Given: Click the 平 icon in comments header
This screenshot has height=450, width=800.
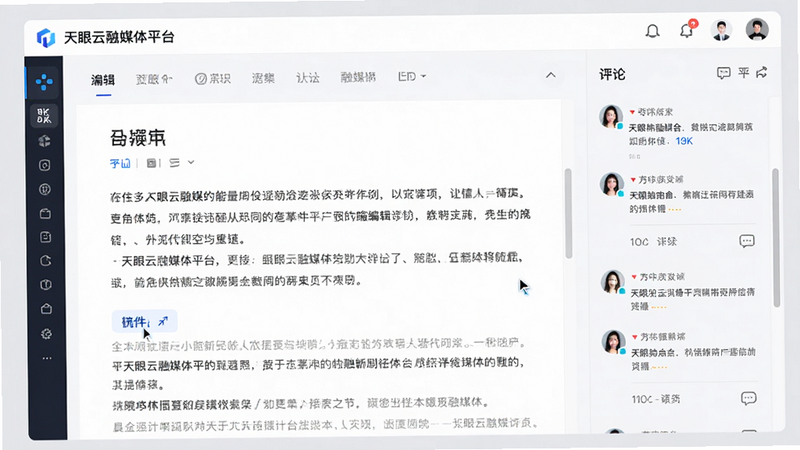Looking at the screenshot, I should (x=744, y=72).
